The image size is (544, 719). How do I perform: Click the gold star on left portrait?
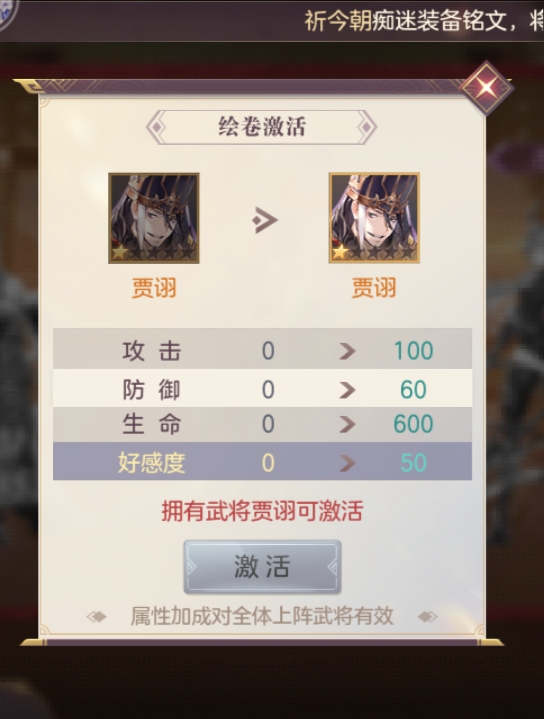tap(120, 252)
